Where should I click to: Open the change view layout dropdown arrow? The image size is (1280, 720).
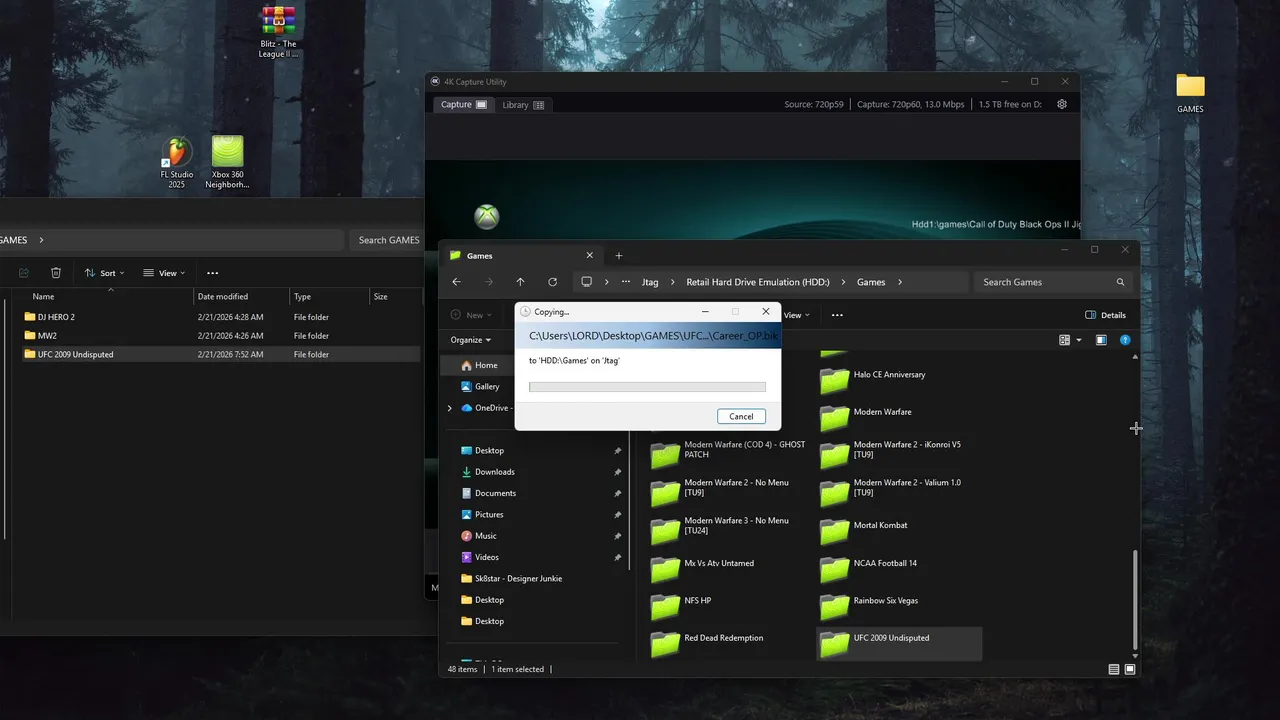[x=1078, y=340]
